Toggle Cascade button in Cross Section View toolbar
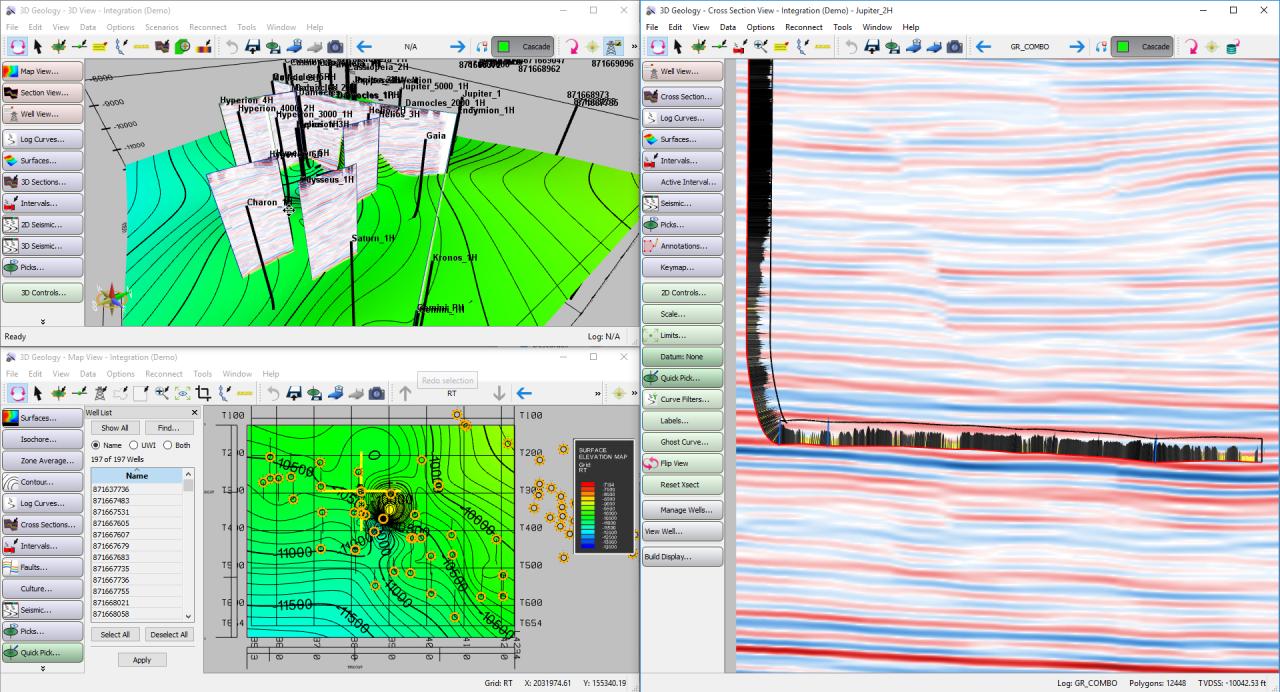The height and width of the screenshot is (692, 1280). tap(1142, 47)
